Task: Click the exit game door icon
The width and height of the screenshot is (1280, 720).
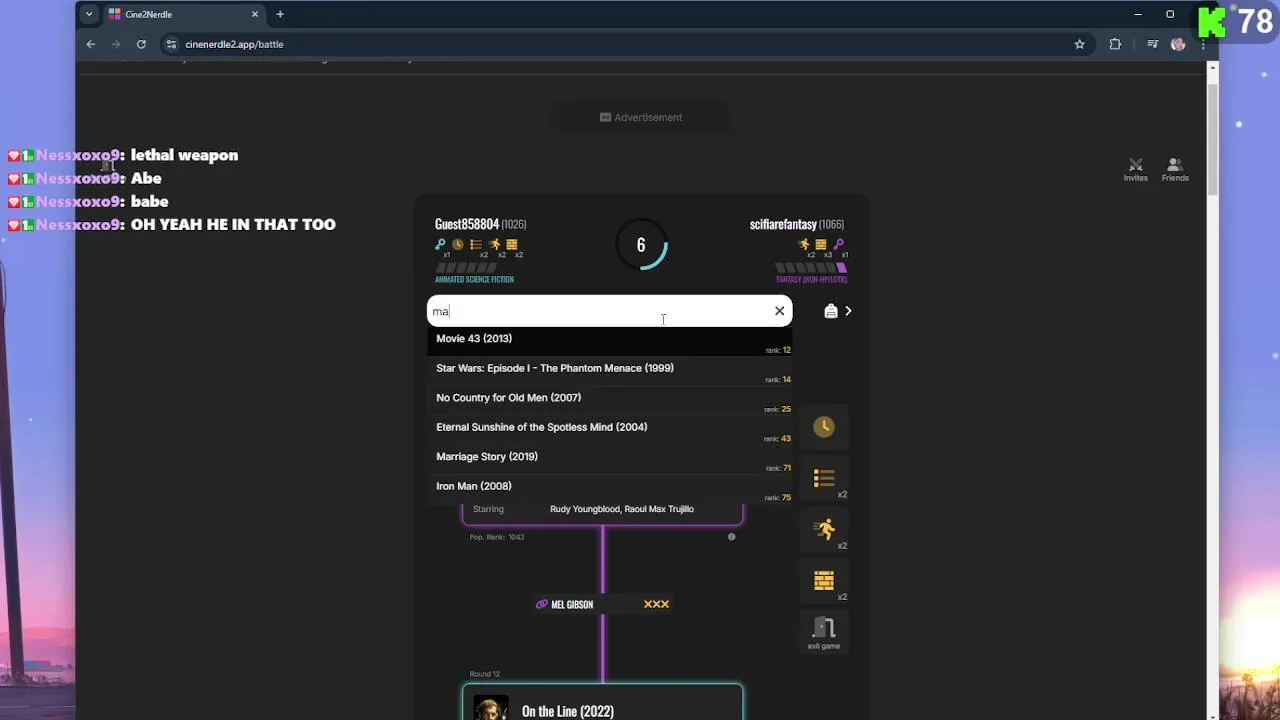Action: tap(824, 632)
